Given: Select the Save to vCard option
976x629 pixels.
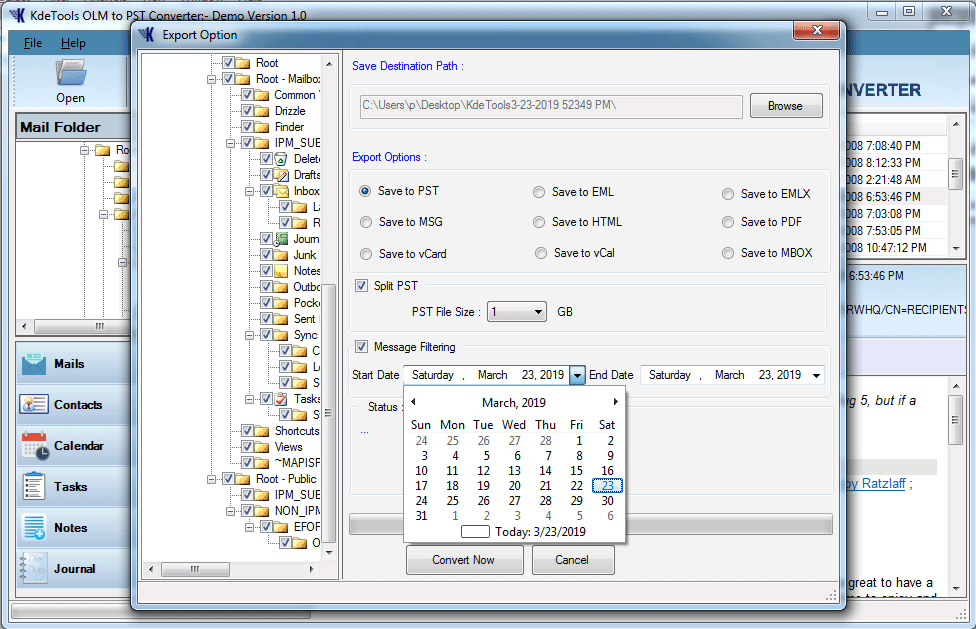Looking at the screenshot, I should (366, 254).
